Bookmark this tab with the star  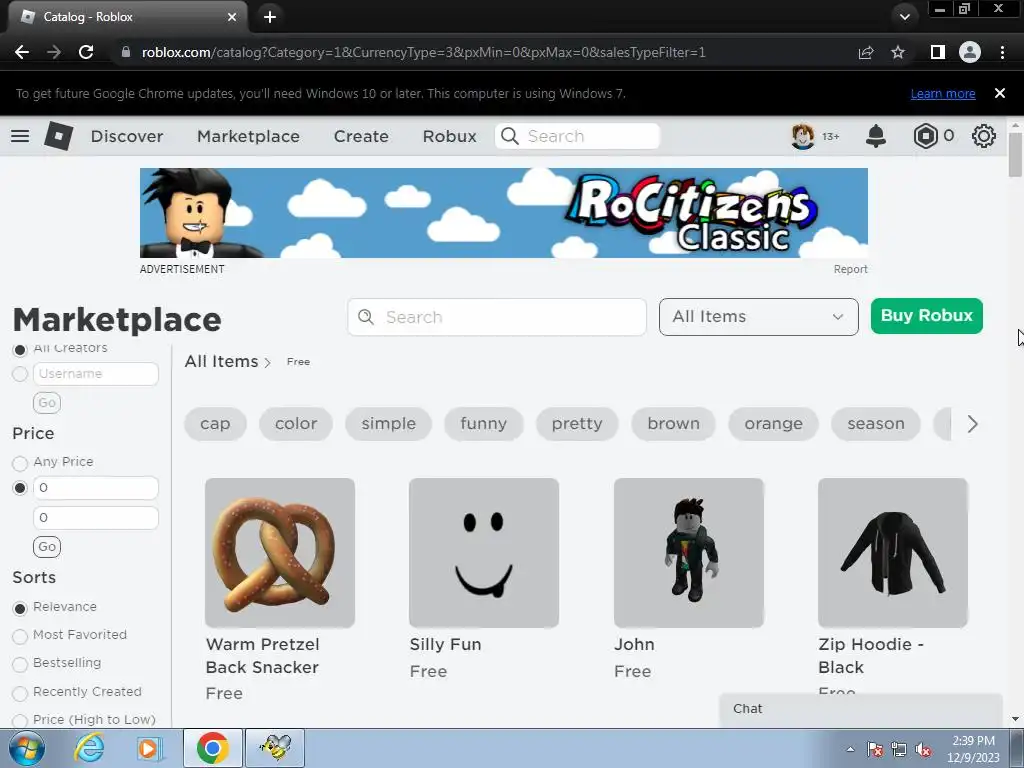tap(898, 52)
